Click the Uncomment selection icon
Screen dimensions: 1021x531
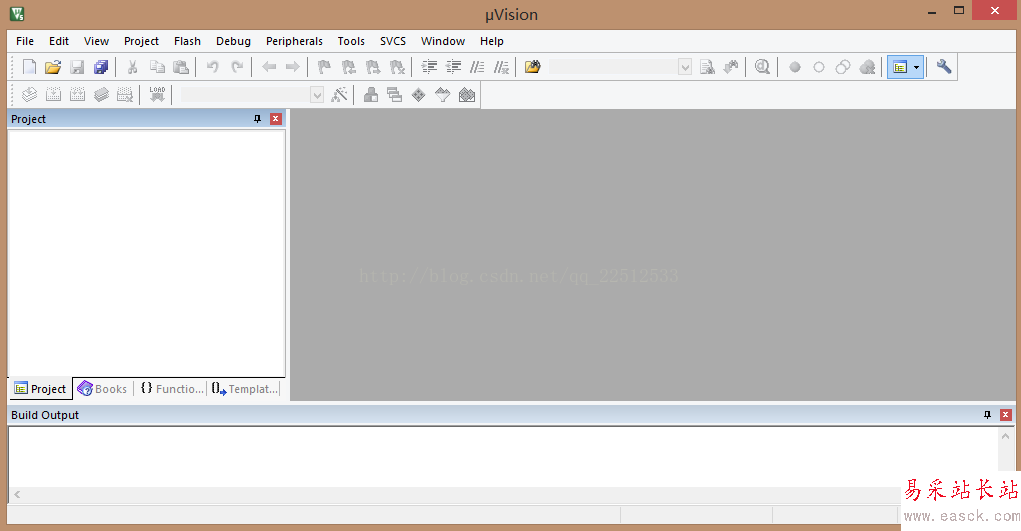[501, 66]
